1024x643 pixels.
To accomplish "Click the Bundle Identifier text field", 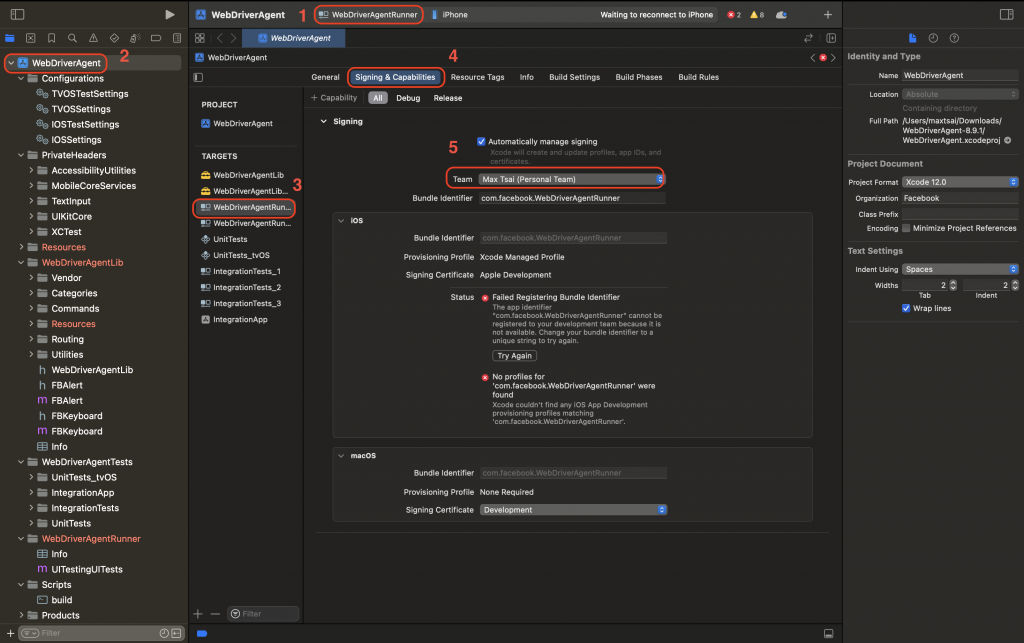I will point(572,198).
